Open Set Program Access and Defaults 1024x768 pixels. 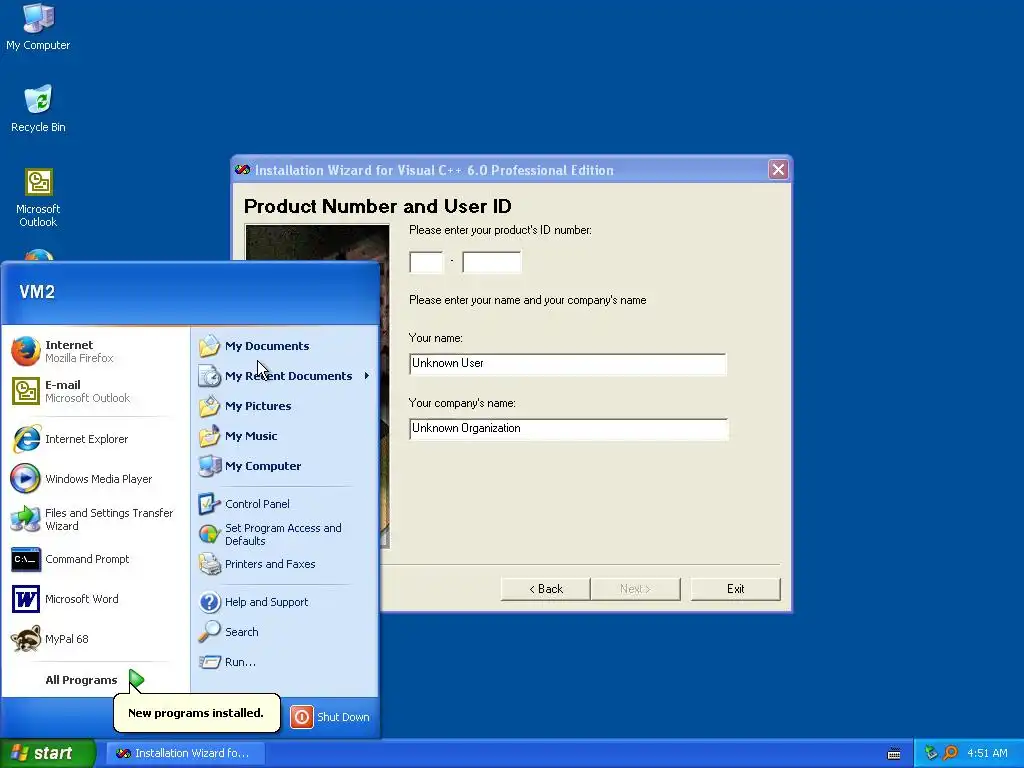click(284, 534)
